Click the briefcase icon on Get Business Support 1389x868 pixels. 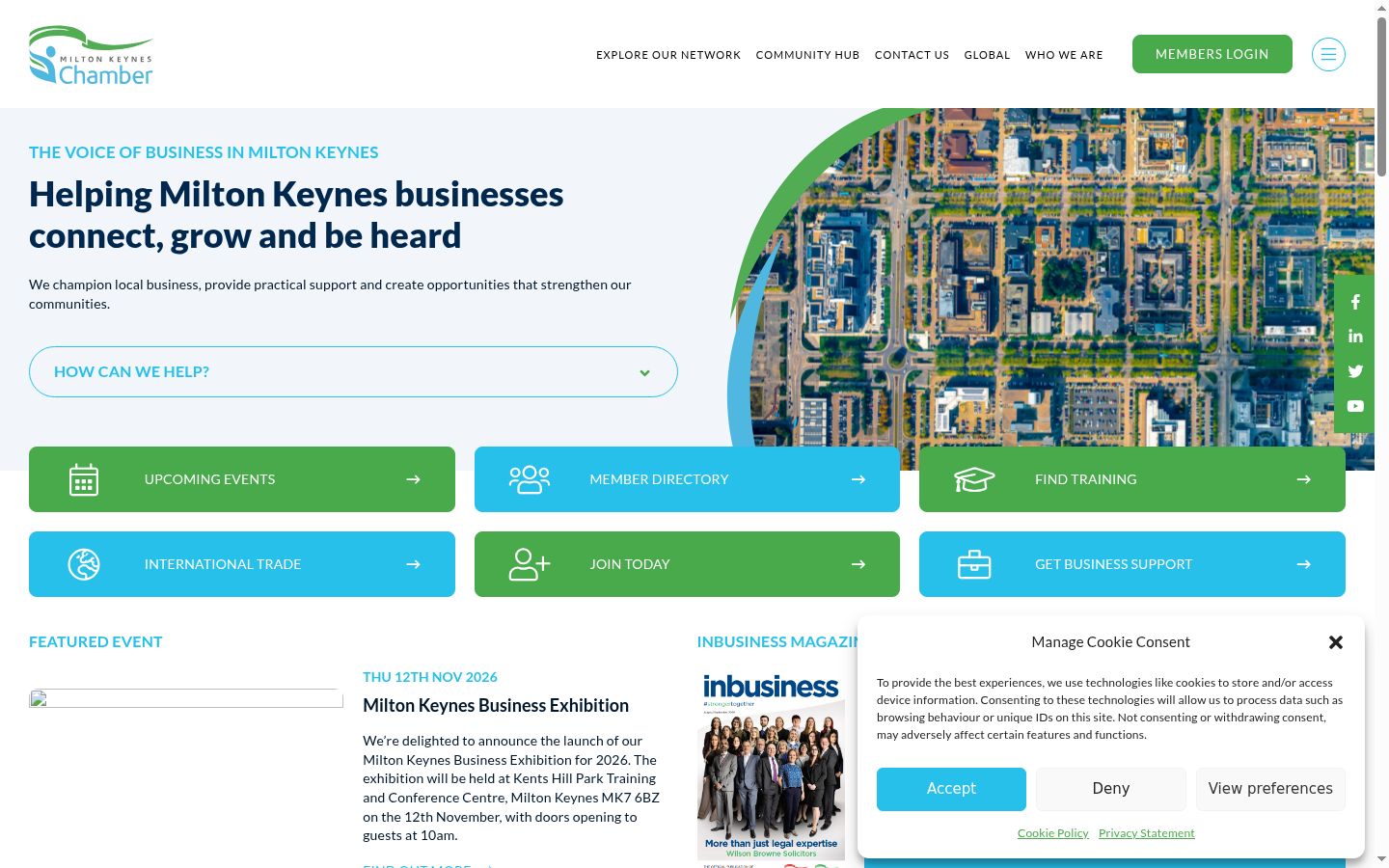pyautogui.click(x=974, y=564)
